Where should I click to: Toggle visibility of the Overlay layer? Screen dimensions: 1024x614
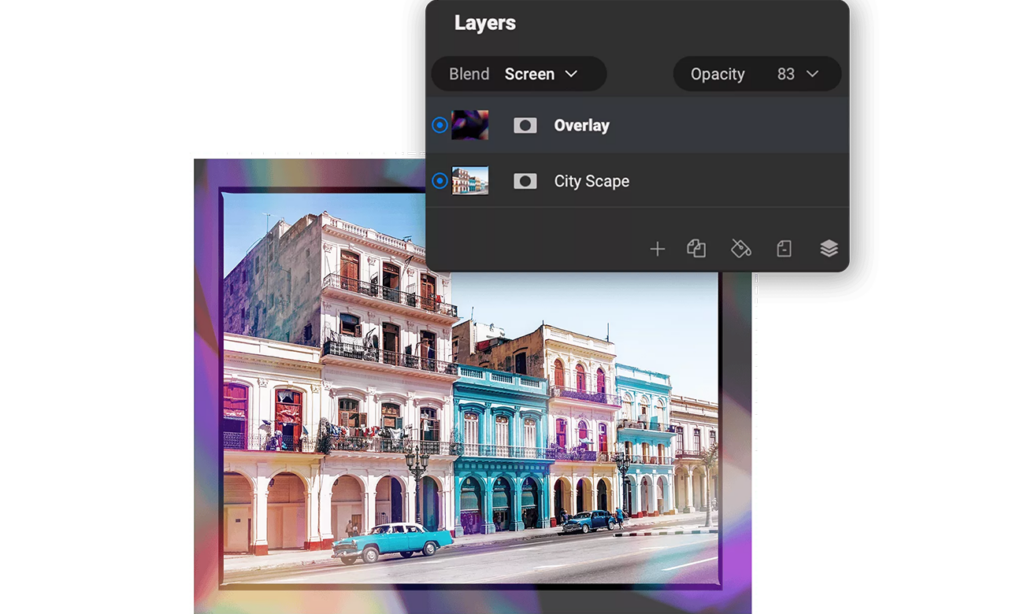440,125
